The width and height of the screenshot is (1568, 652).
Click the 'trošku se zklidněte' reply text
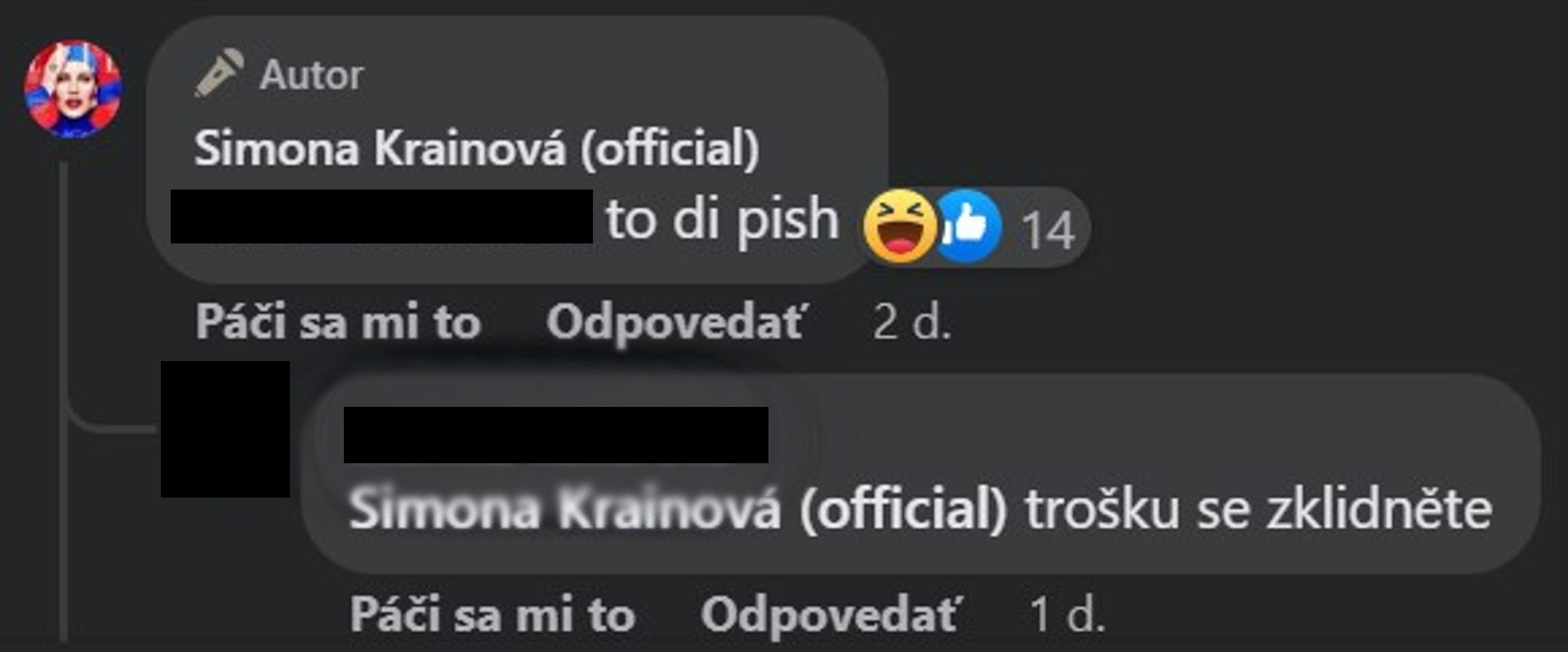click(x=1258, y=509)
